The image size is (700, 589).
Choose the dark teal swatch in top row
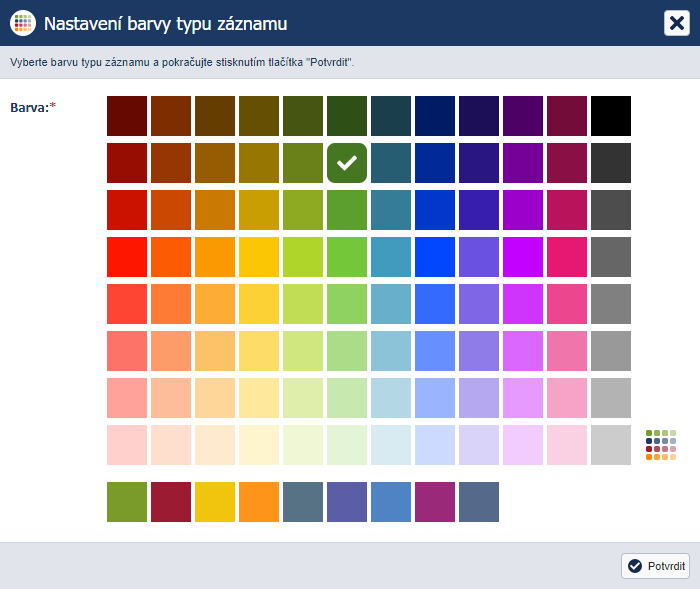coord(391,116)
